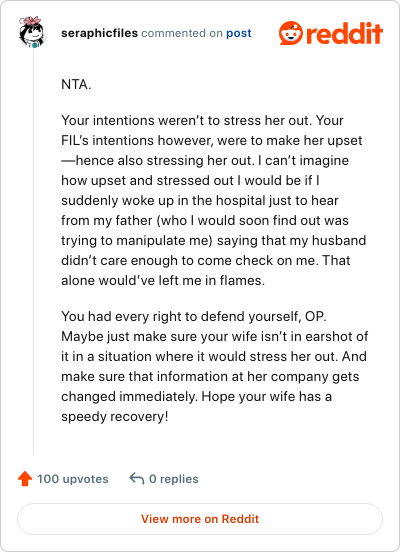
Task: Click the 'NTA.' verdict text
Action: click(x=76, y=84)
